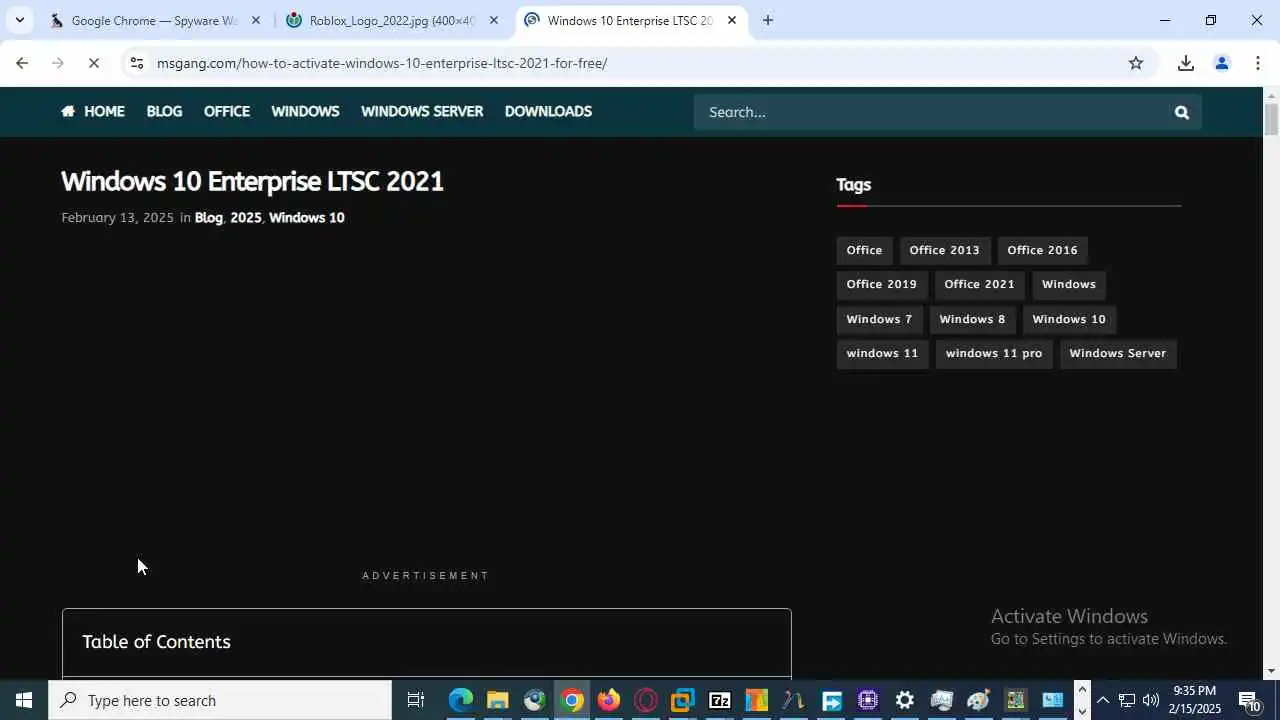1280x720 pixels.
Task: Open the BLOG menu item
Action: [x=164, y=111]
